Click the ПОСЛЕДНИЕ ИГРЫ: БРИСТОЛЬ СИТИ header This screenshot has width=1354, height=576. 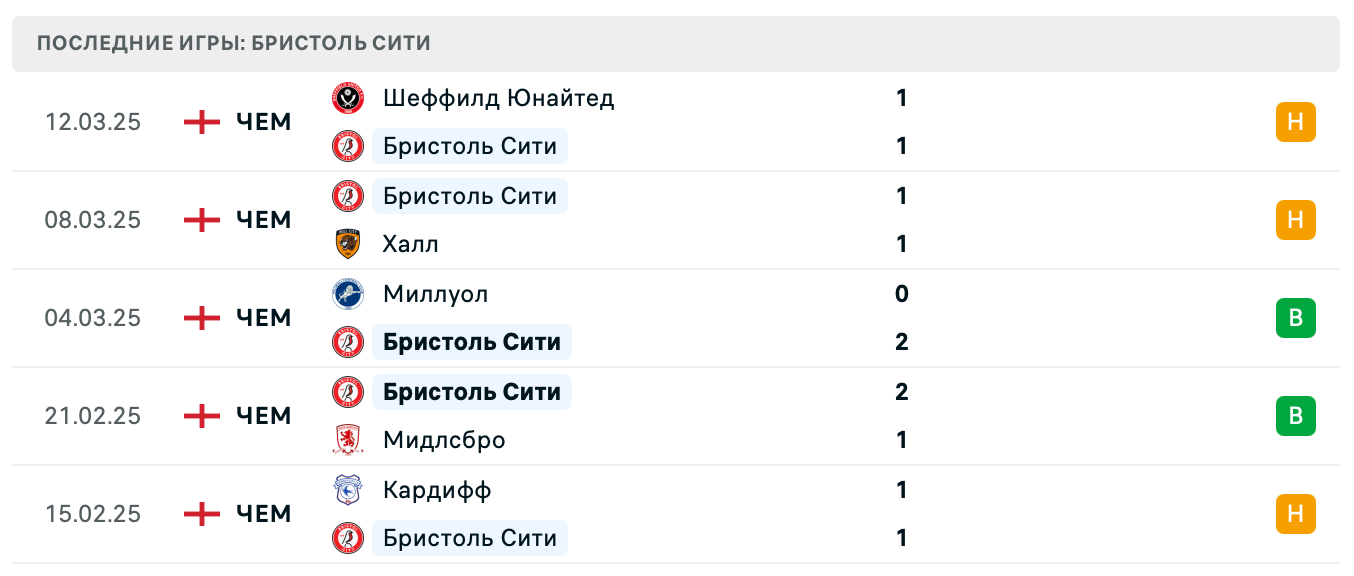[x=233, y=43]
